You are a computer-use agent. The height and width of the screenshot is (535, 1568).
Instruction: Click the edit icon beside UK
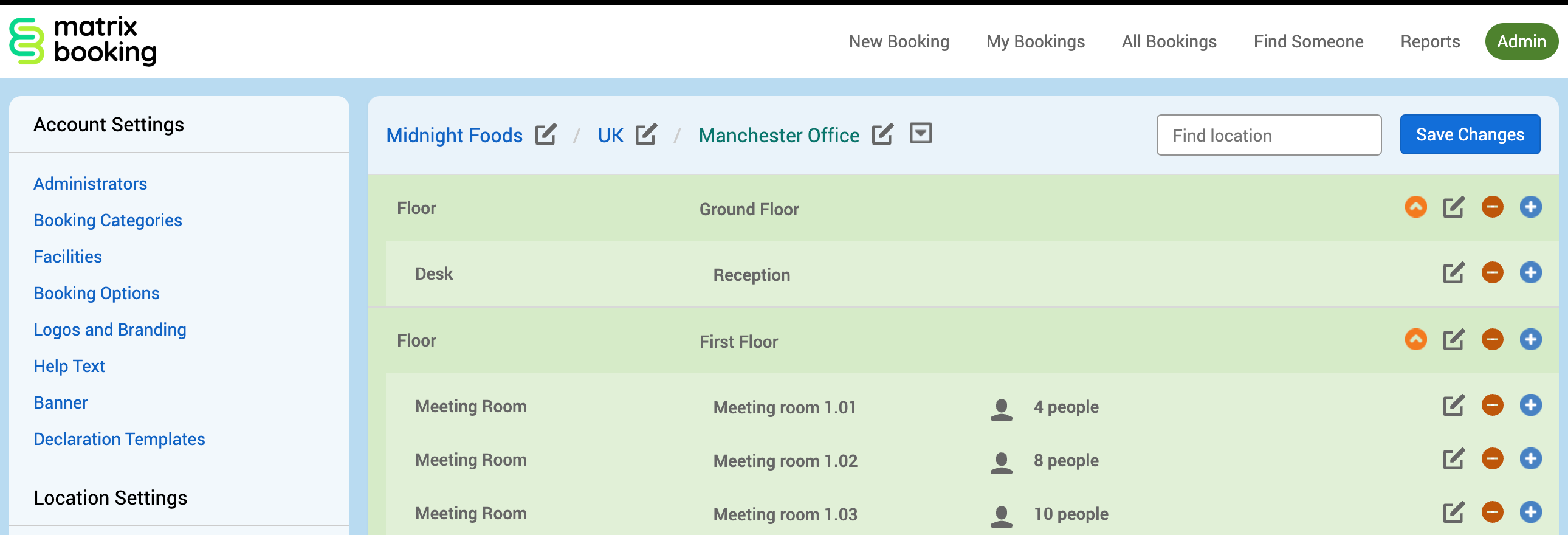[646, 134]
